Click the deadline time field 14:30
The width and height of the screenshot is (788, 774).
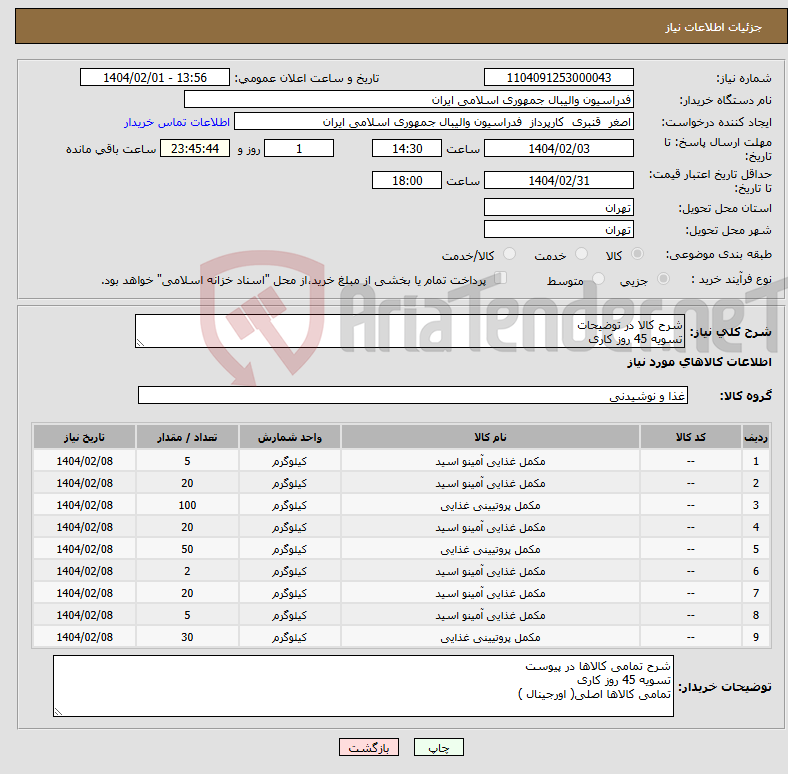tap(407, 148)
